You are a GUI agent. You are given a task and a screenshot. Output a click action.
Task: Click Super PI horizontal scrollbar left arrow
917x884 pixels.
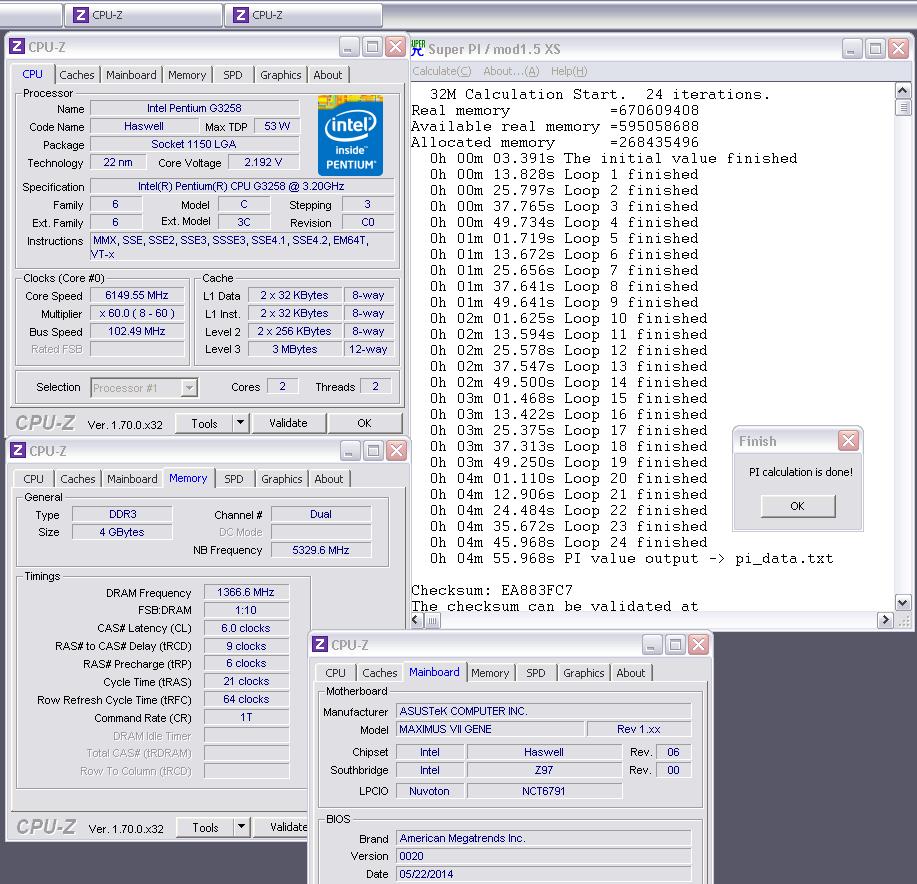pyautogui.click(x=417, y=620)
